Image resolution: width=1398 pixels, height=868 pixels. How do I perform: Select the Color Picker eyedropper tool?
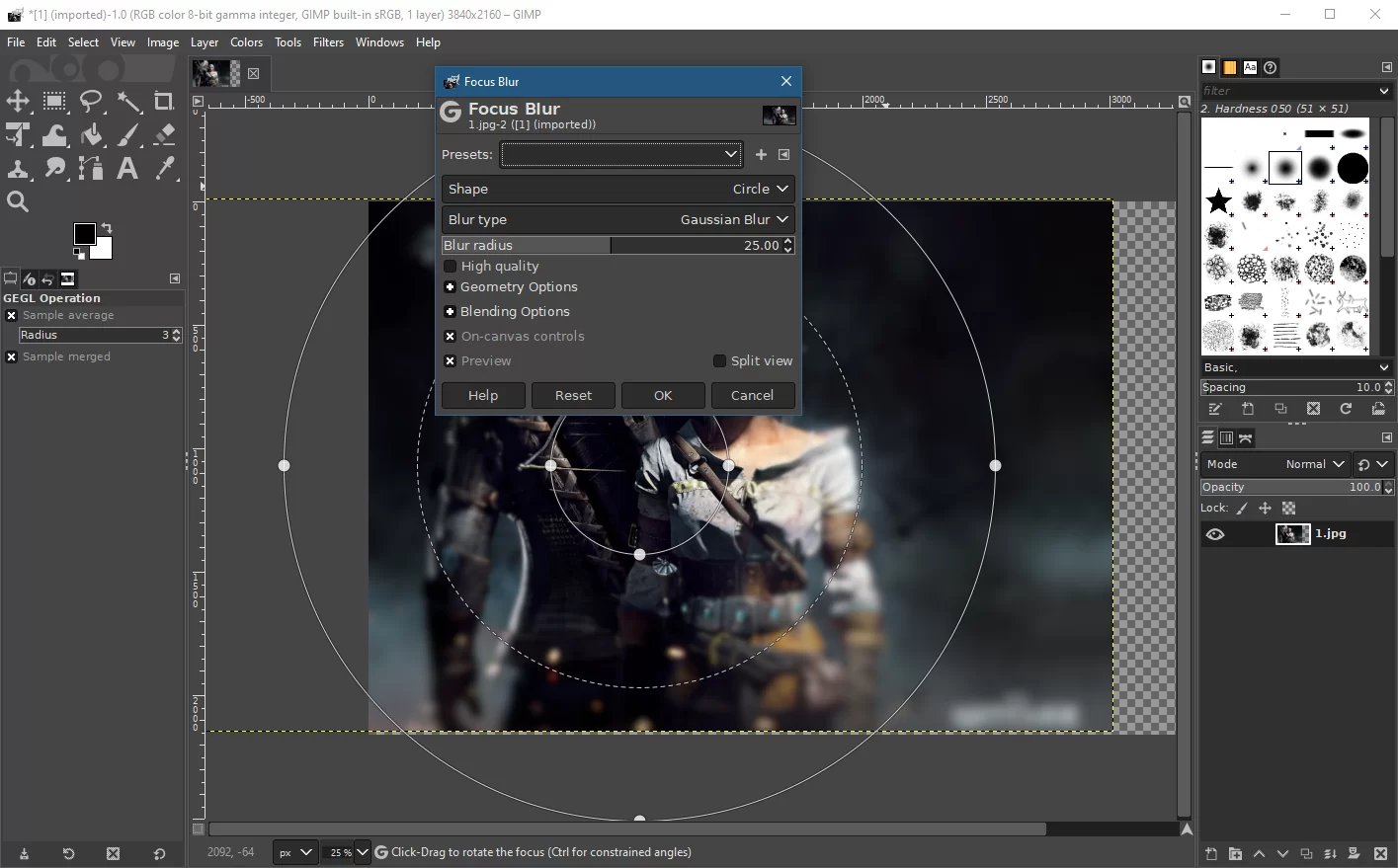click(x=164, y=169)
